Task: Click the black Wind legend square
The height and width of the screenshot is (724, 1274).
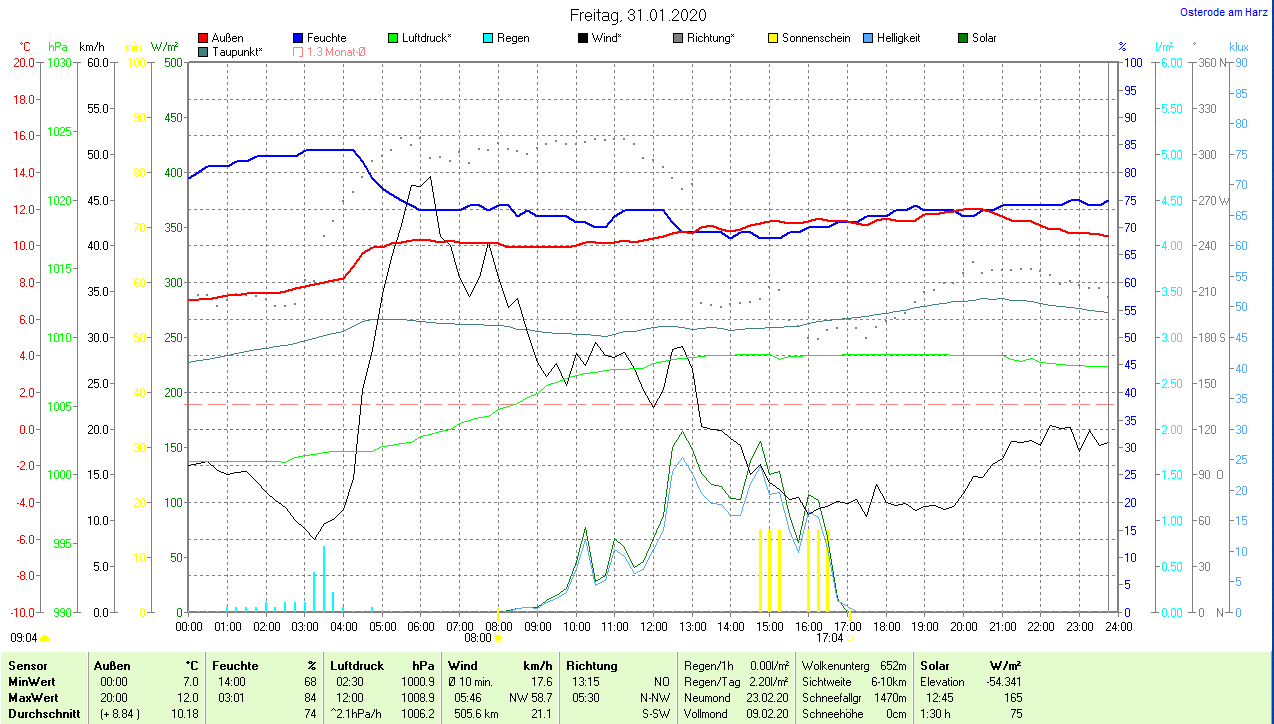Action: click(583, 38)
